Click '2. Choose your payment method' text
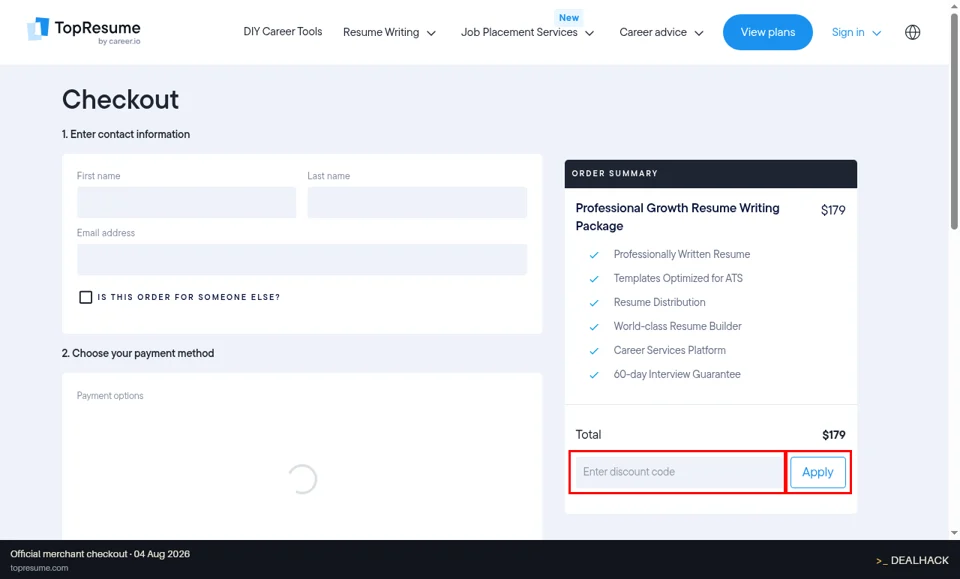The height and width of the screenshot is (579, 960). (x=138, y=353)
